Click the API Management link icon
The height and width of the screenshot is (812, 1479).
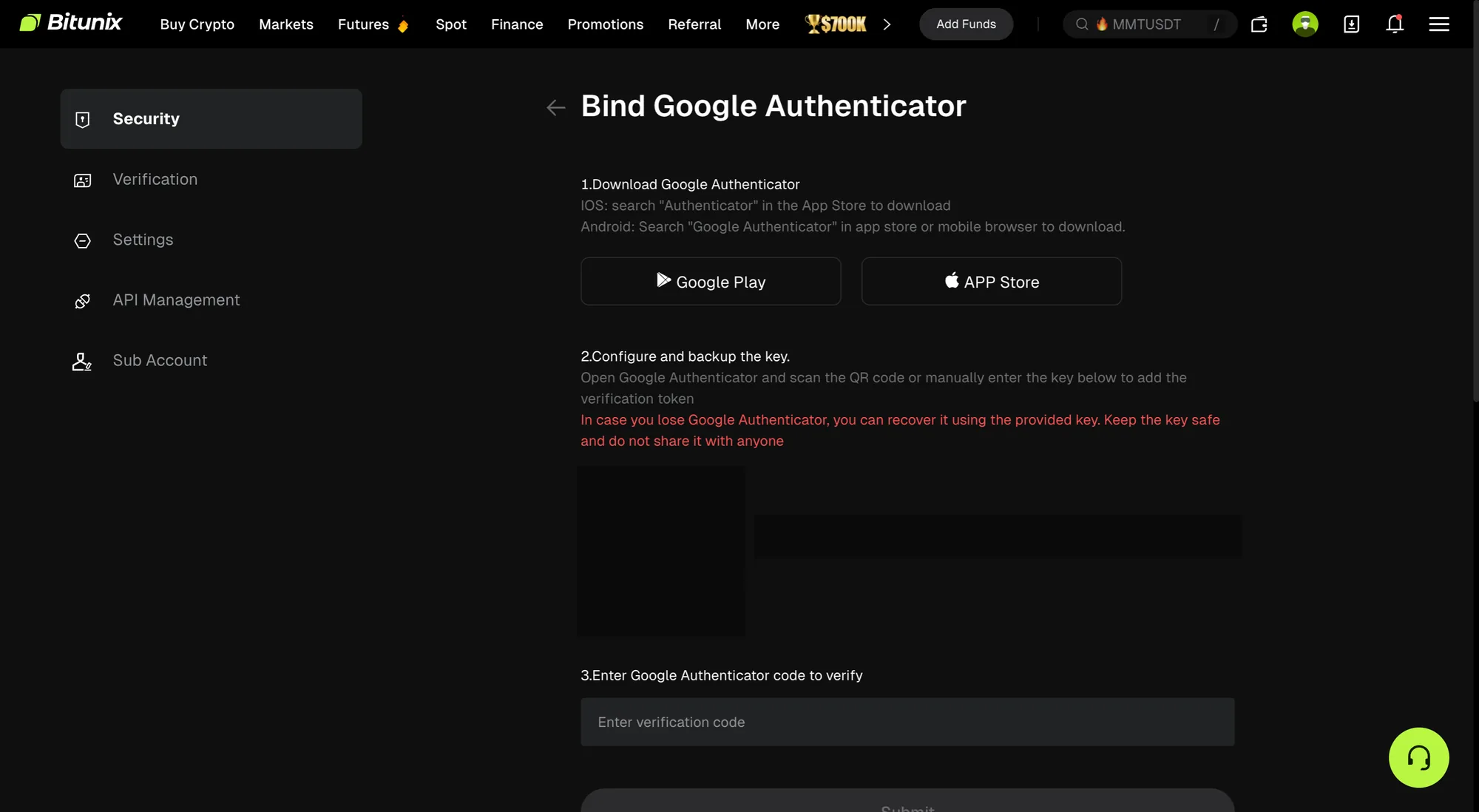[83, 301]
